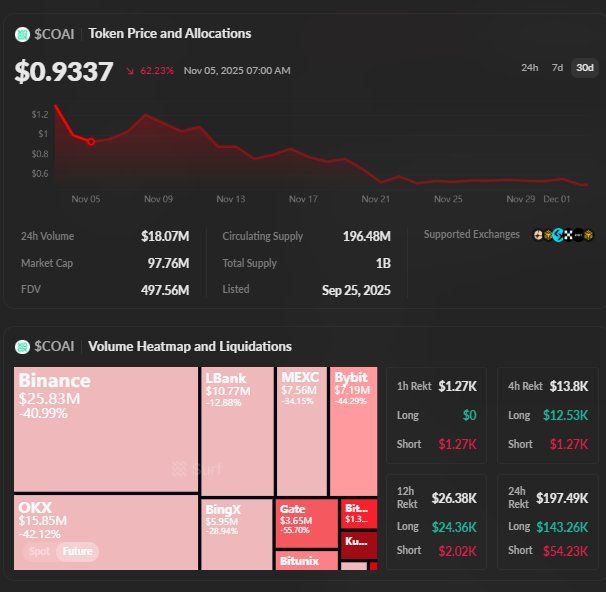Click the FDV value 497.56M
Viewport: 606px width, 592px height.
pos(165,290)
